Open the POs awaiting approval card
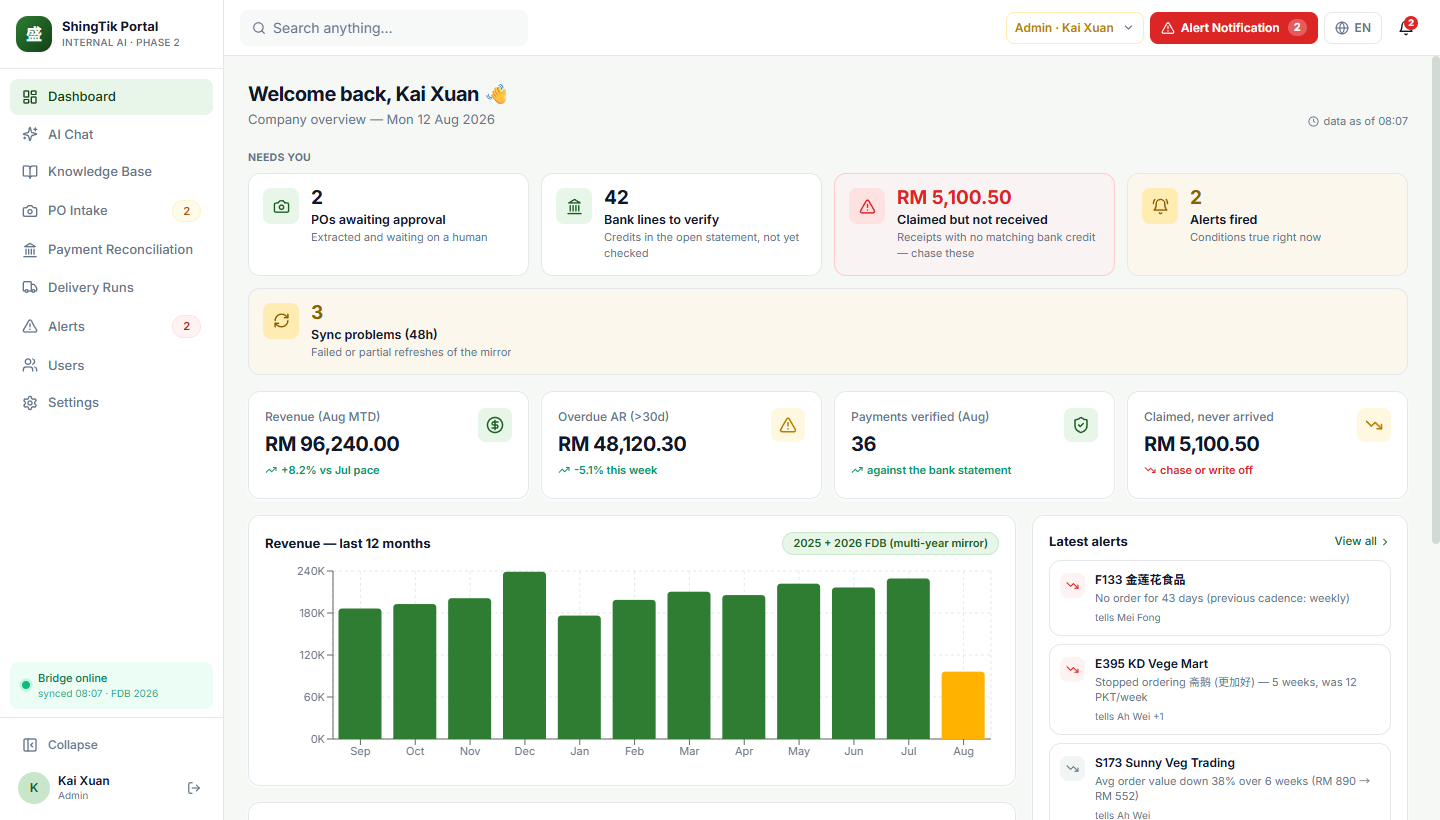 [388, 225]
